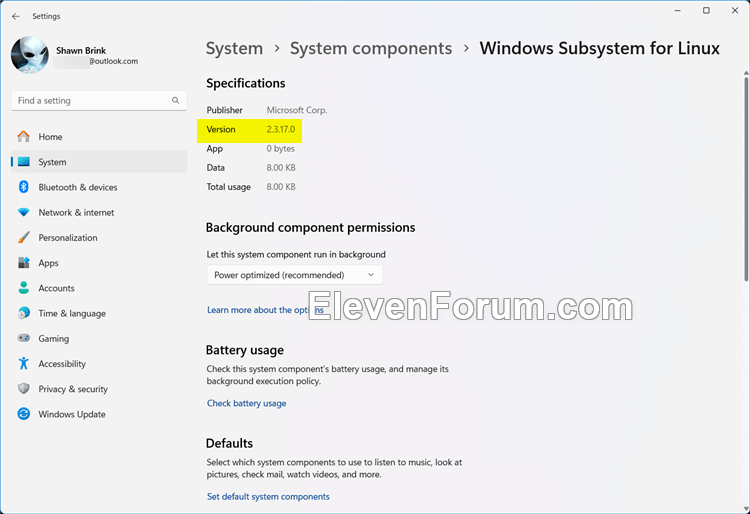Click the Specifications section heading
The width and height of the screenshot is (750, 514).
pyautogui.click(x=246, y=83)
